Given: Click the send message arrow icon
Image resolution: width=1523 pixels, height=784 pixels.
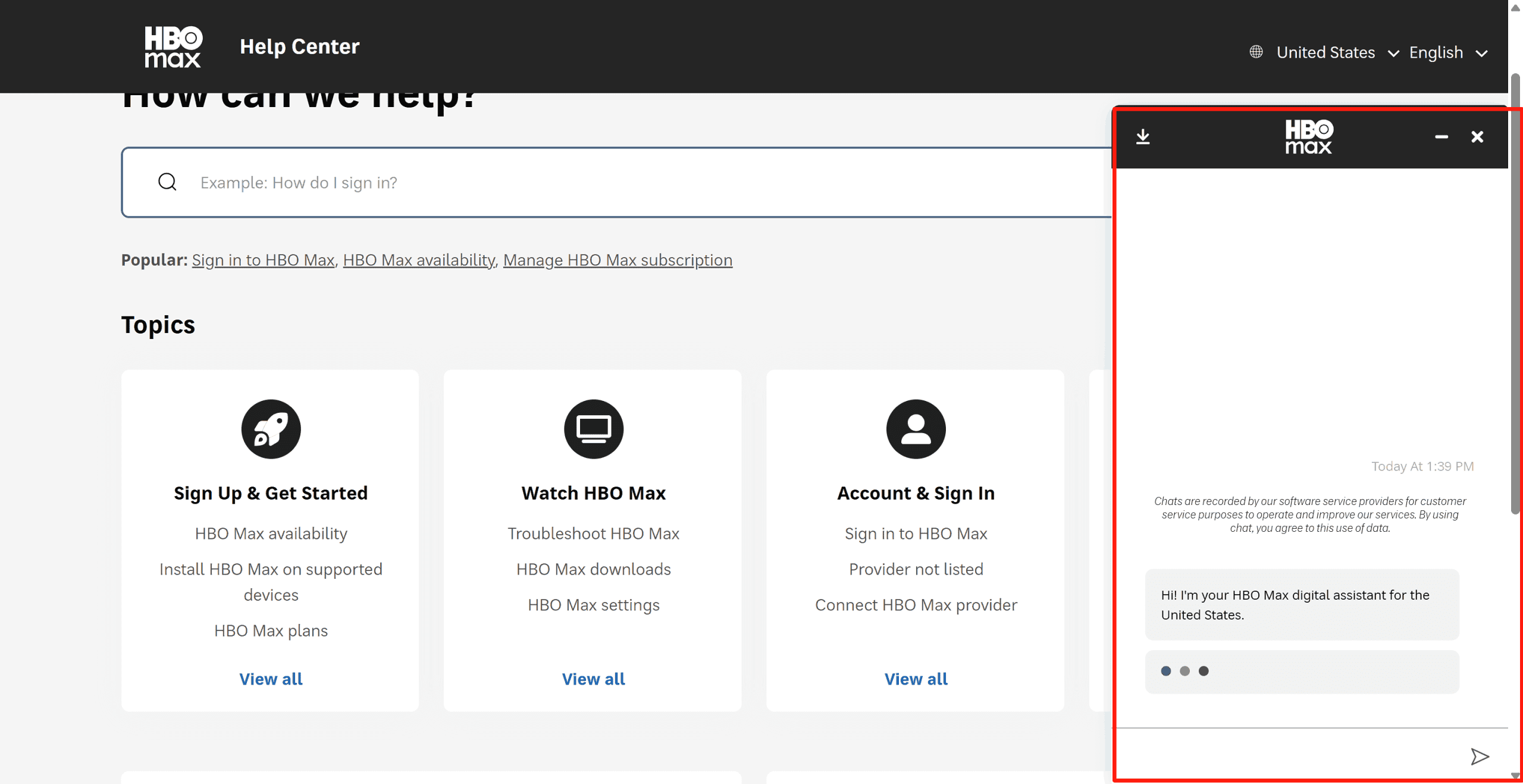Looking at the screenshot, I should tap(1480, 757).
